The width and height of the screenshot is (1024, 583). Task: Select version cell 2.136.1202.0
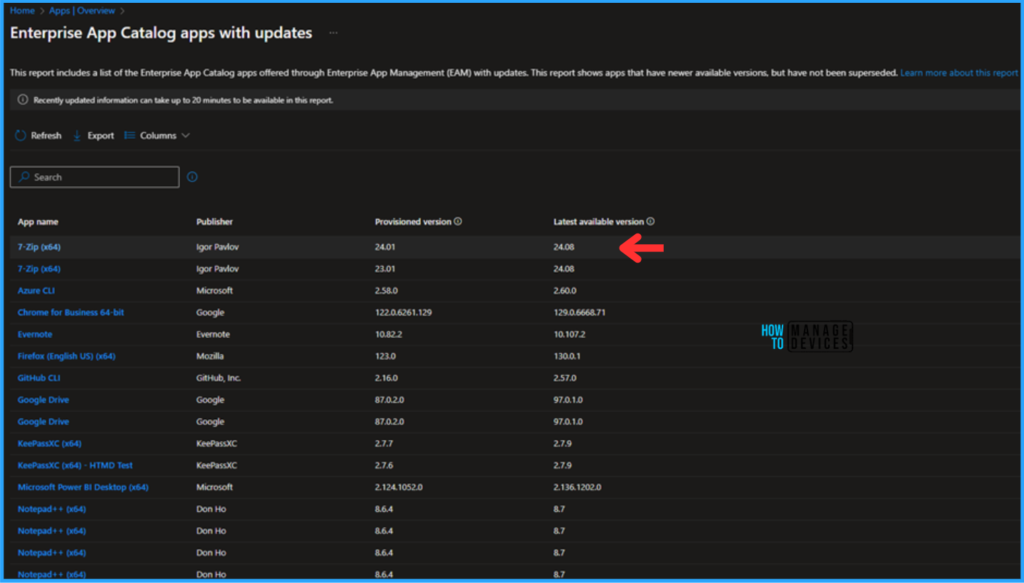click(x=577, y=488)
